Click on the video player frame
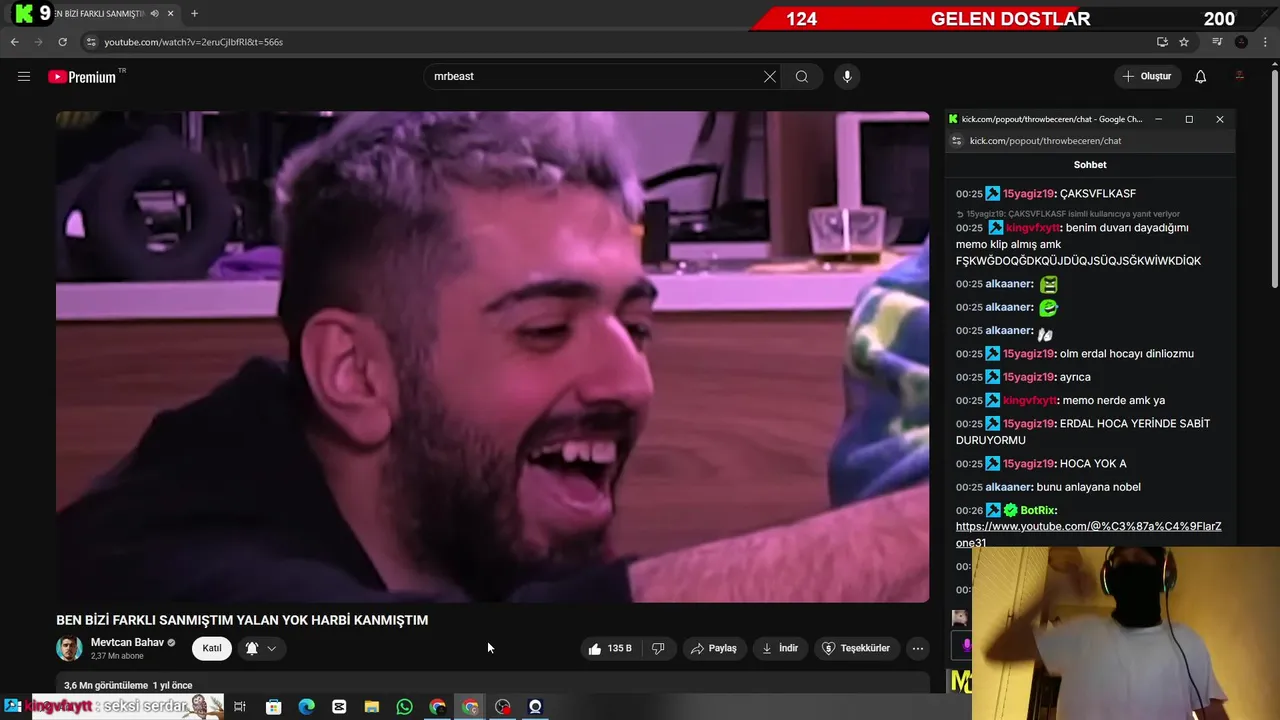 click(x=492, y=357)
